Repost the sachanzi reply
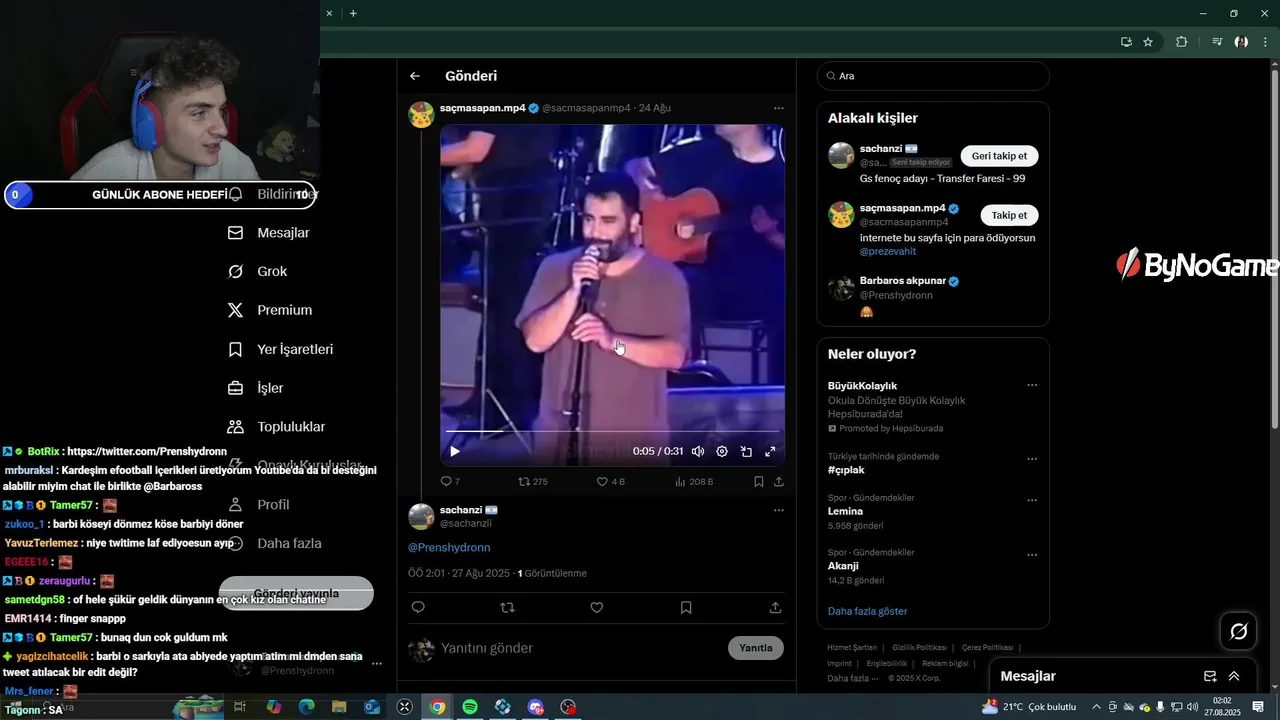The width and height of the screenshot is (1280, 720). (x=507, y=607)
